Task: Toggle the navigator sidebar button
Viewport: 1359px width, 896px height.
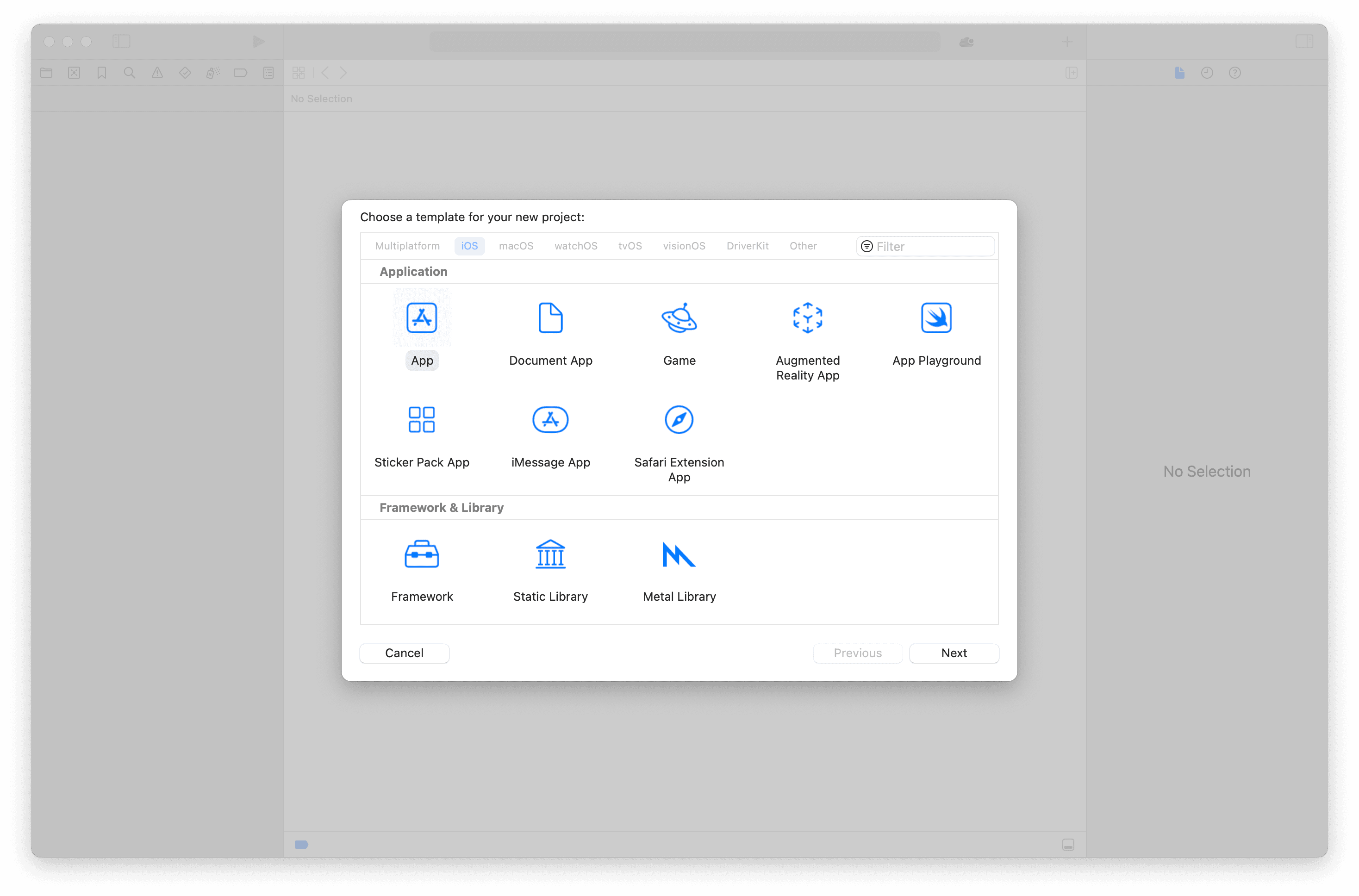Action: coord(121,41)
